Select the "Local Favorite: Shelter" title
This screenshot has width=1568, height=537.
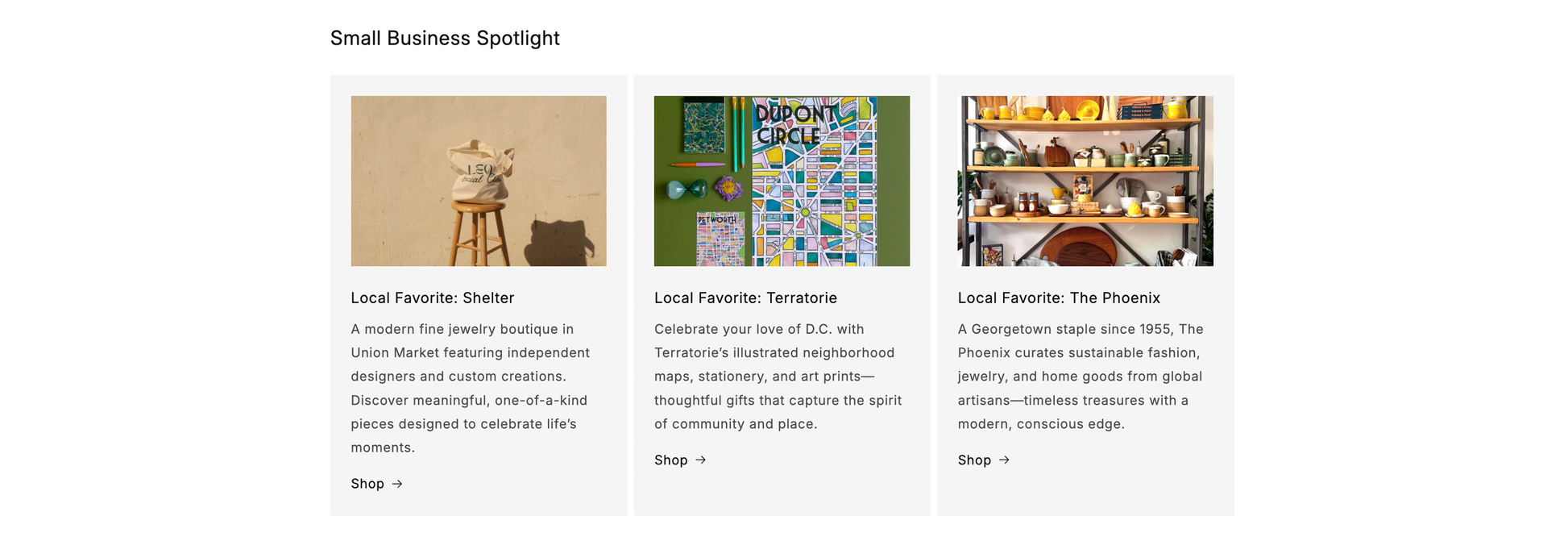pyautogui.click(x=432, y=298)
